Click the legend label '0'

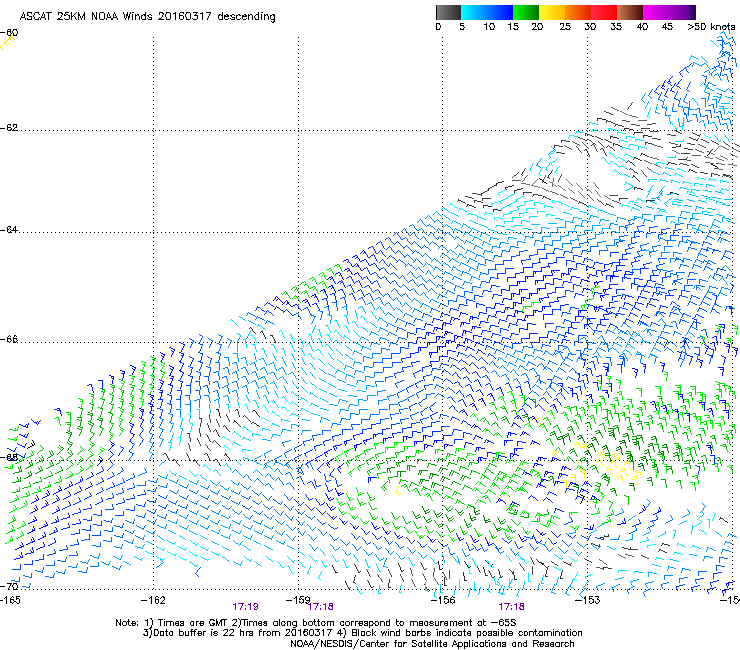click(438, 27)
